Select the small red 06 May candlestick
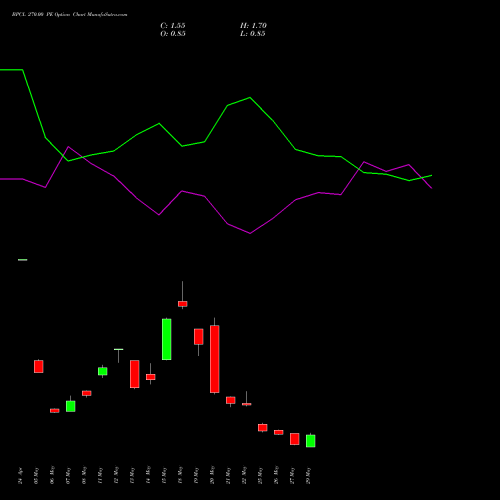 coord(55,411)
